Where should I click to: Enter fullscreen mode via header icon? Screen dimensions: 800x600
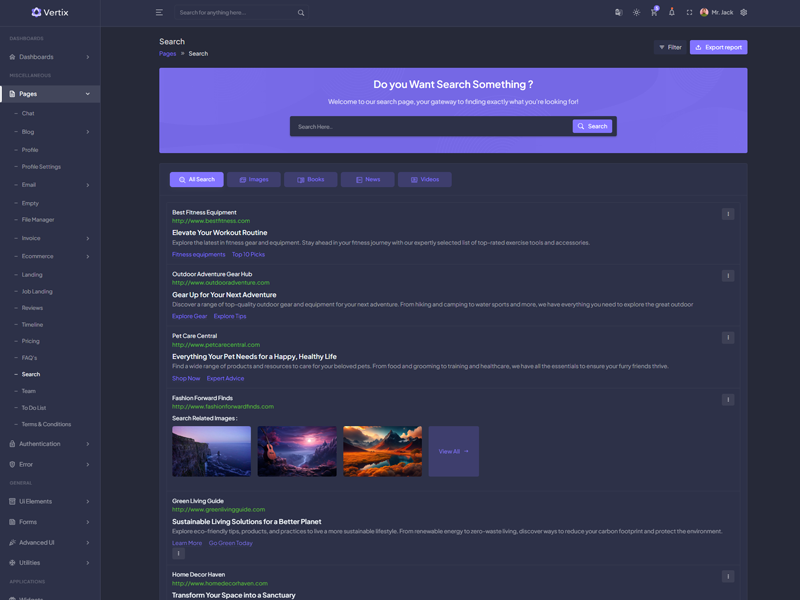689,13
